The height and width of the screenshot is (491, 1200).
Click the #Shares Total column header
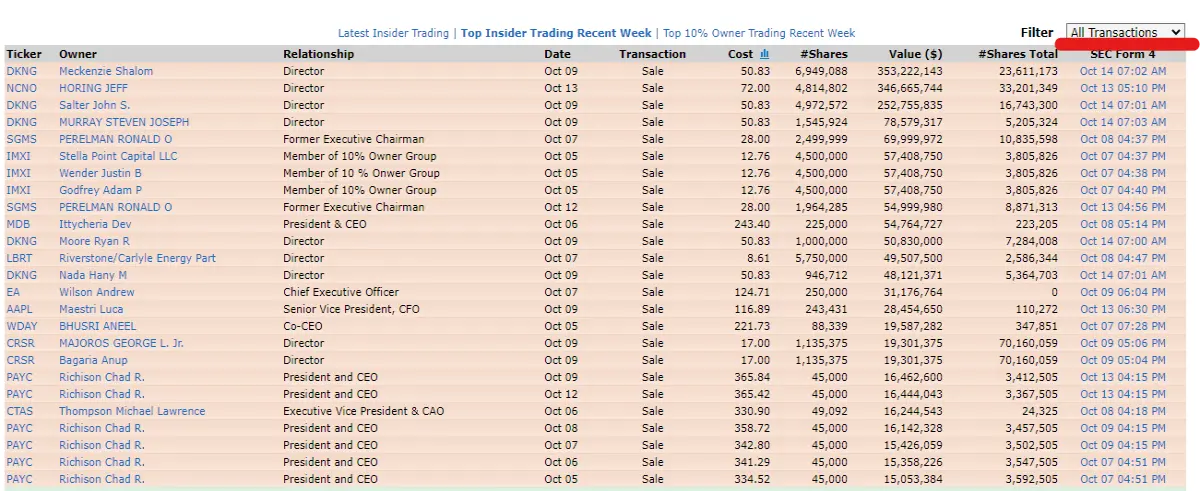[1017, 54]
